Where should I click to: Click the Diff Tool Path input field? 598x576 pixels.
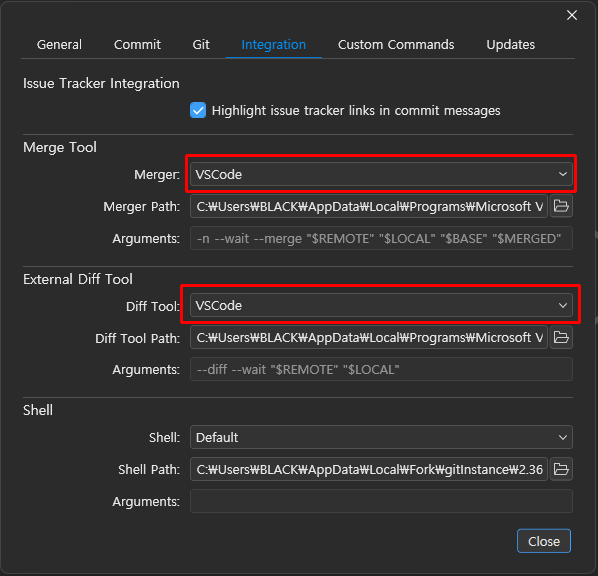pyautogui.click(x=369, y=338)
